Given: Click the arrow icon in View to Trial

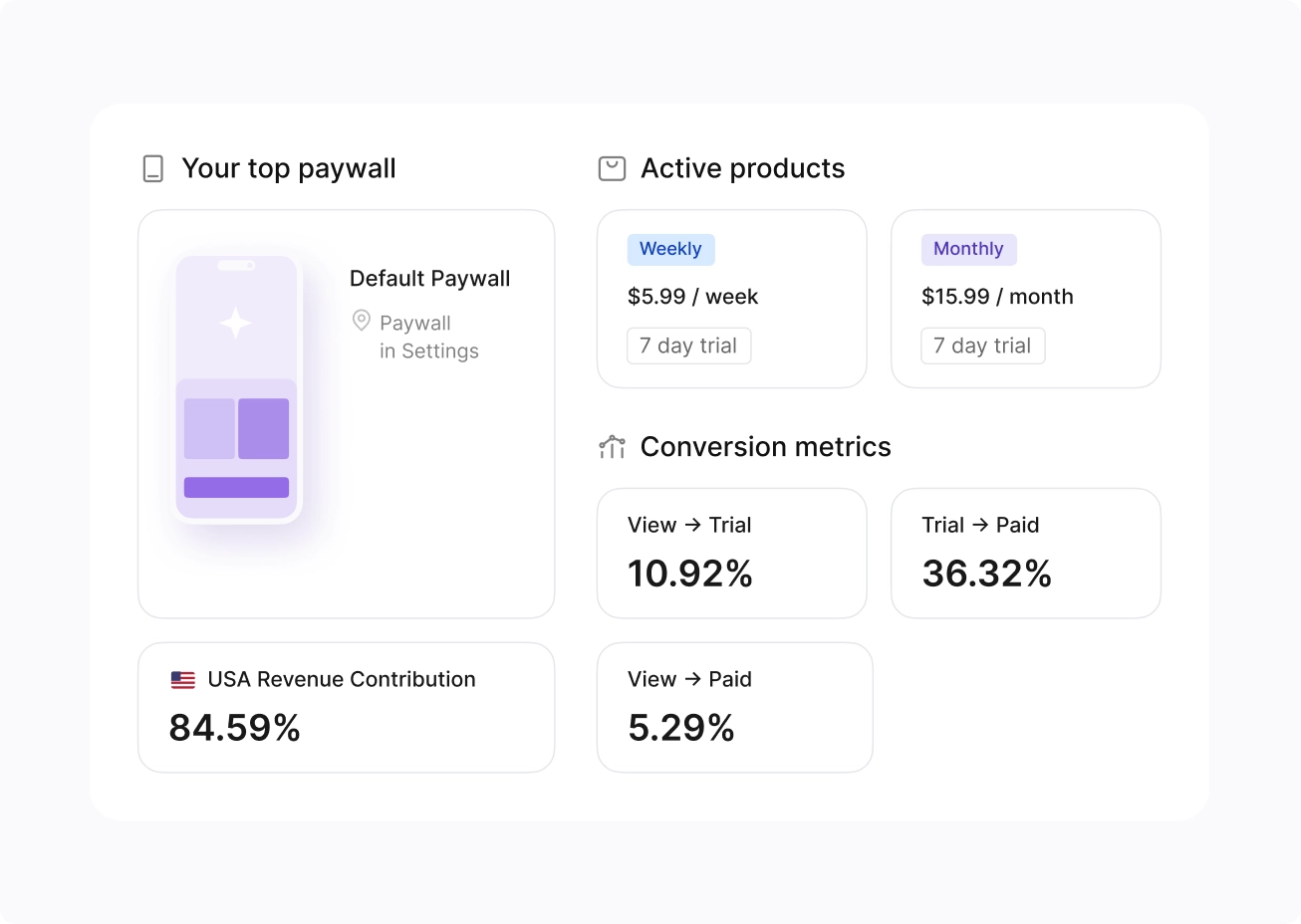Looking at the screenshot, I should 692,525.
